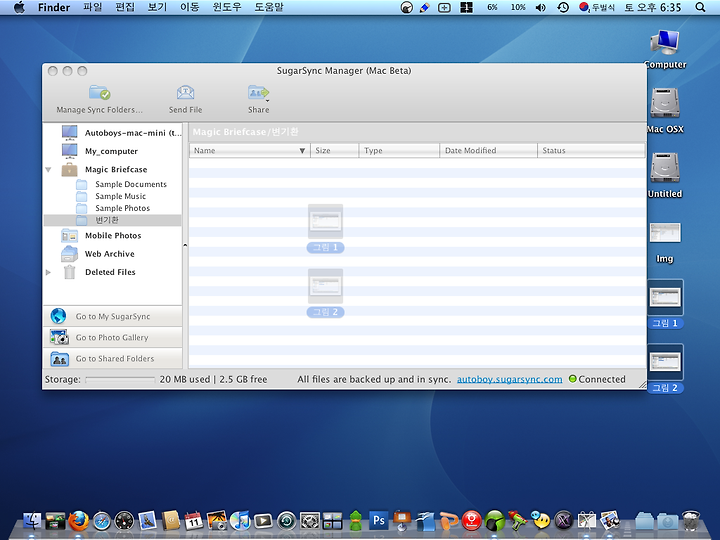
Task: Sort by the Type column header
Action: pos(399,151)
